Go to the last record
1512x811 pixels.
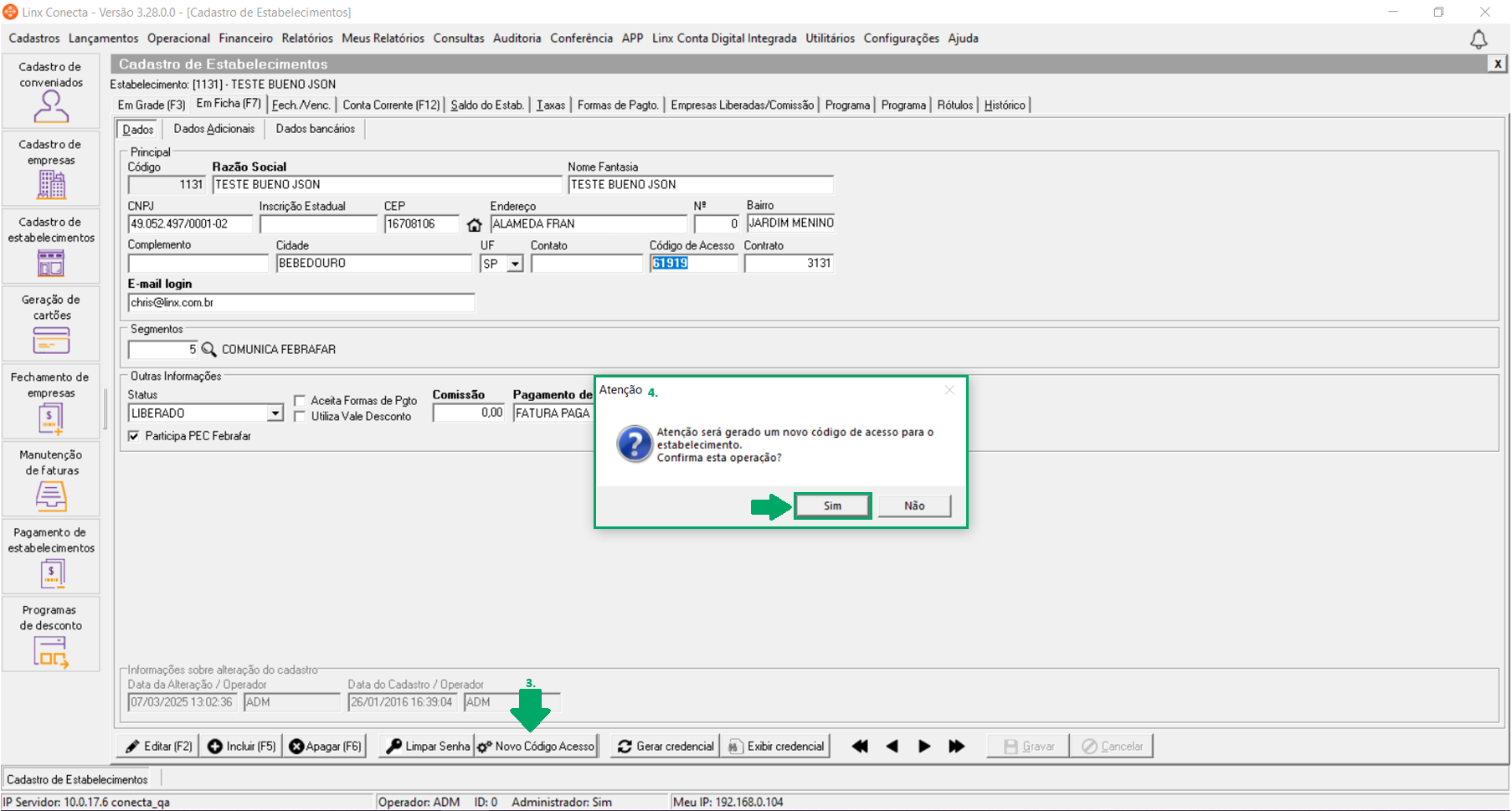(957, 747)
